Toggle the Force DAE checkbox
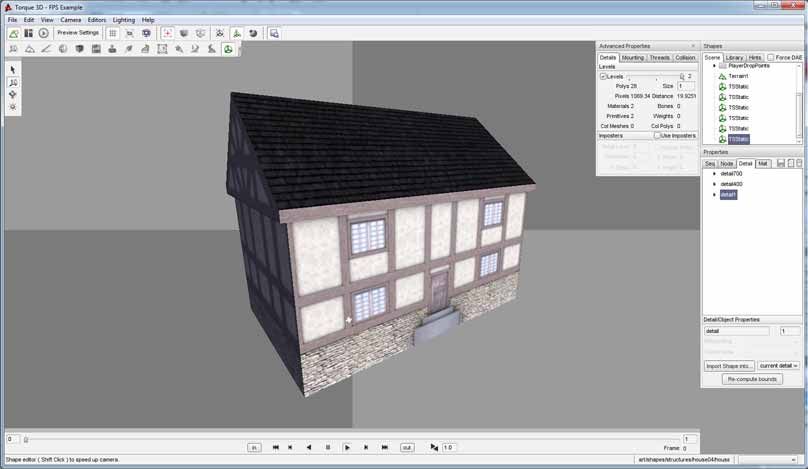The width and height of the screenshot is (808, 469). [771, 58]
